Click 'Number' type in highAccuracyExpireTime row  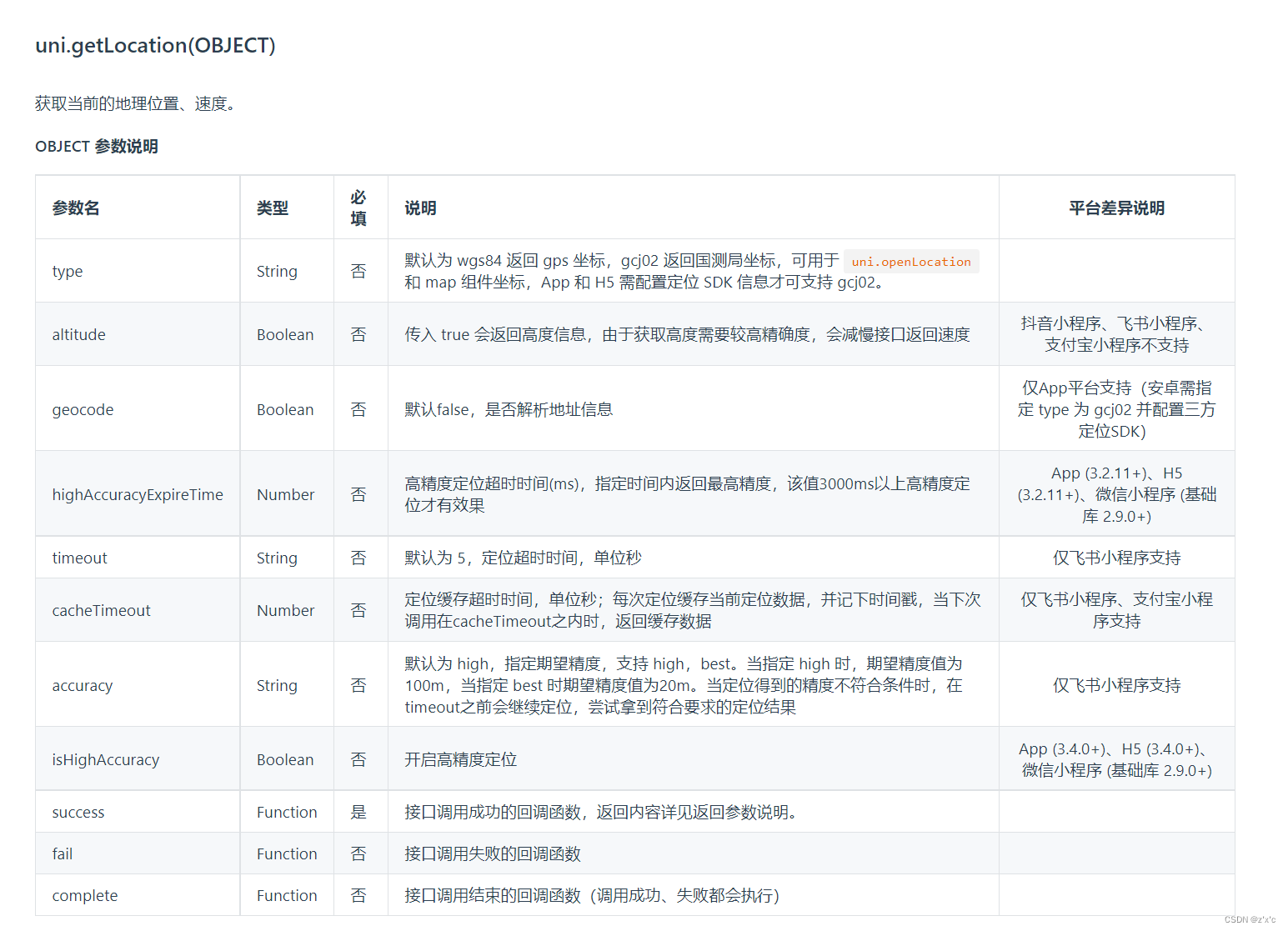285,494
